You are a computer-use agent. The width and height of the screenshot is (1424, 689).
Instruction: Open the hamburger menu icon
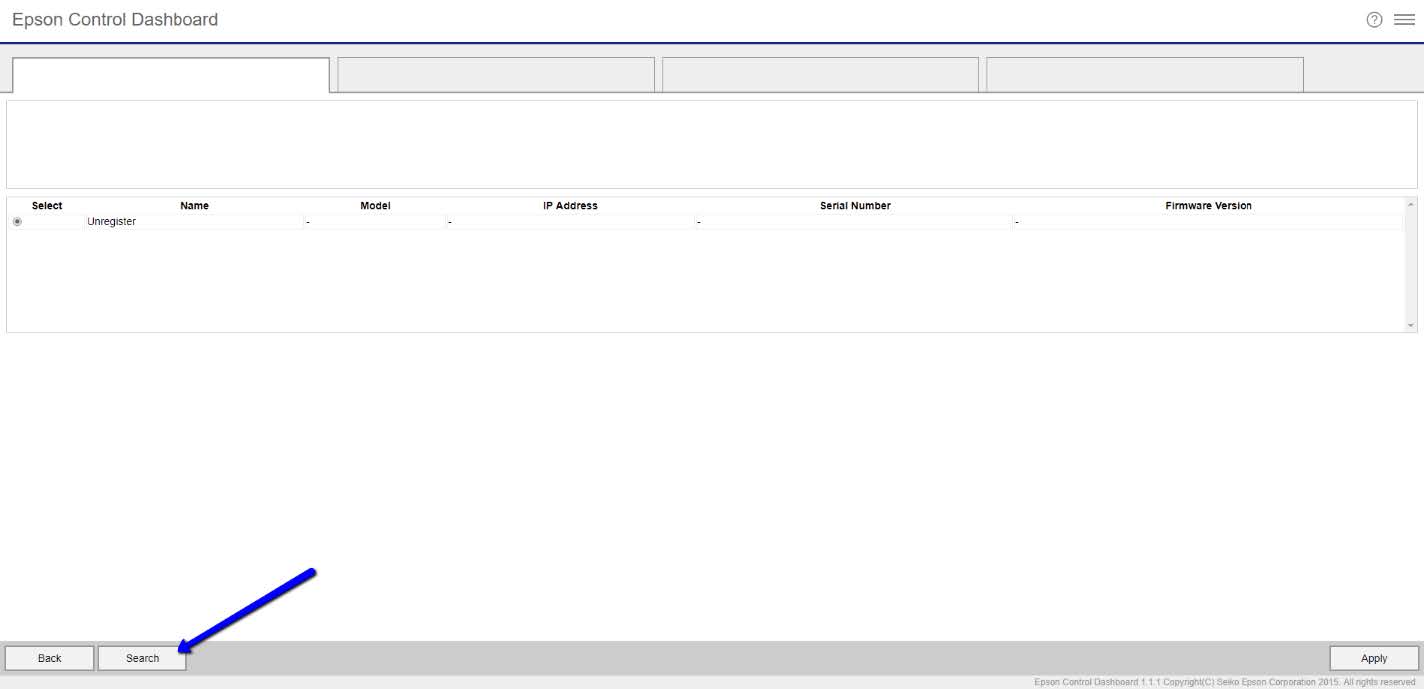[1404, 20]
